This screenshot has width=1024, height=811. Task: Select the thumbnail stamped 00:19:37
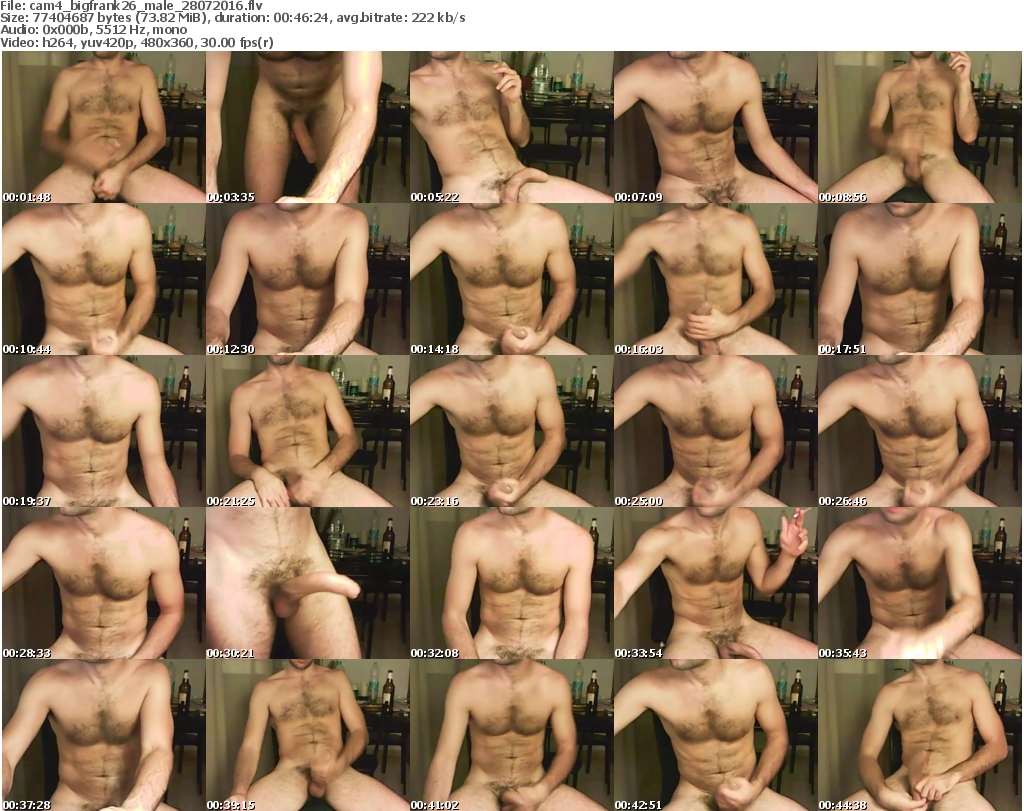pos(103,432)
